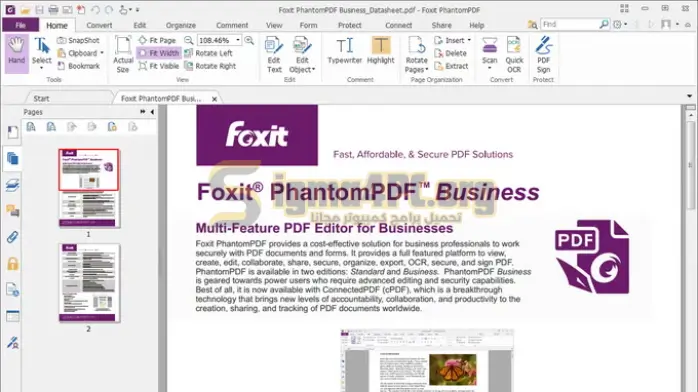The height and width of the screenshot is (392, 698).
Task: Select the Hand tool
Action: 16,54
